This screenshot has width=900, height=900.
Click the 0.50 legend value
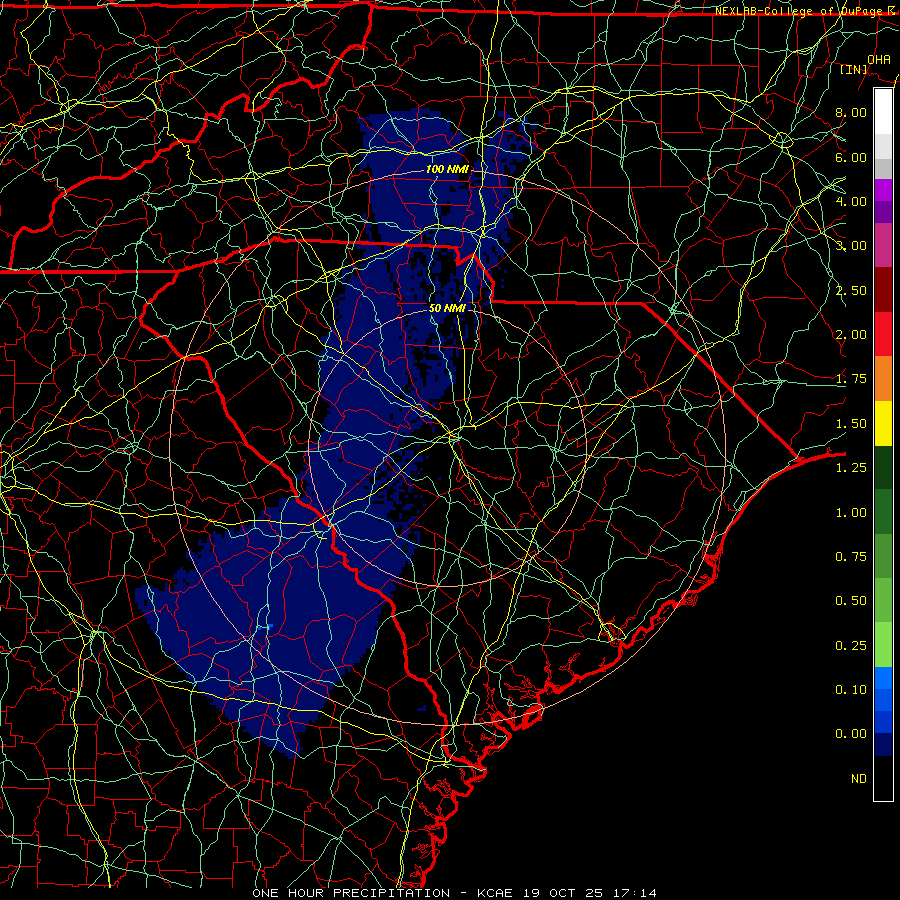coord(851,601)
